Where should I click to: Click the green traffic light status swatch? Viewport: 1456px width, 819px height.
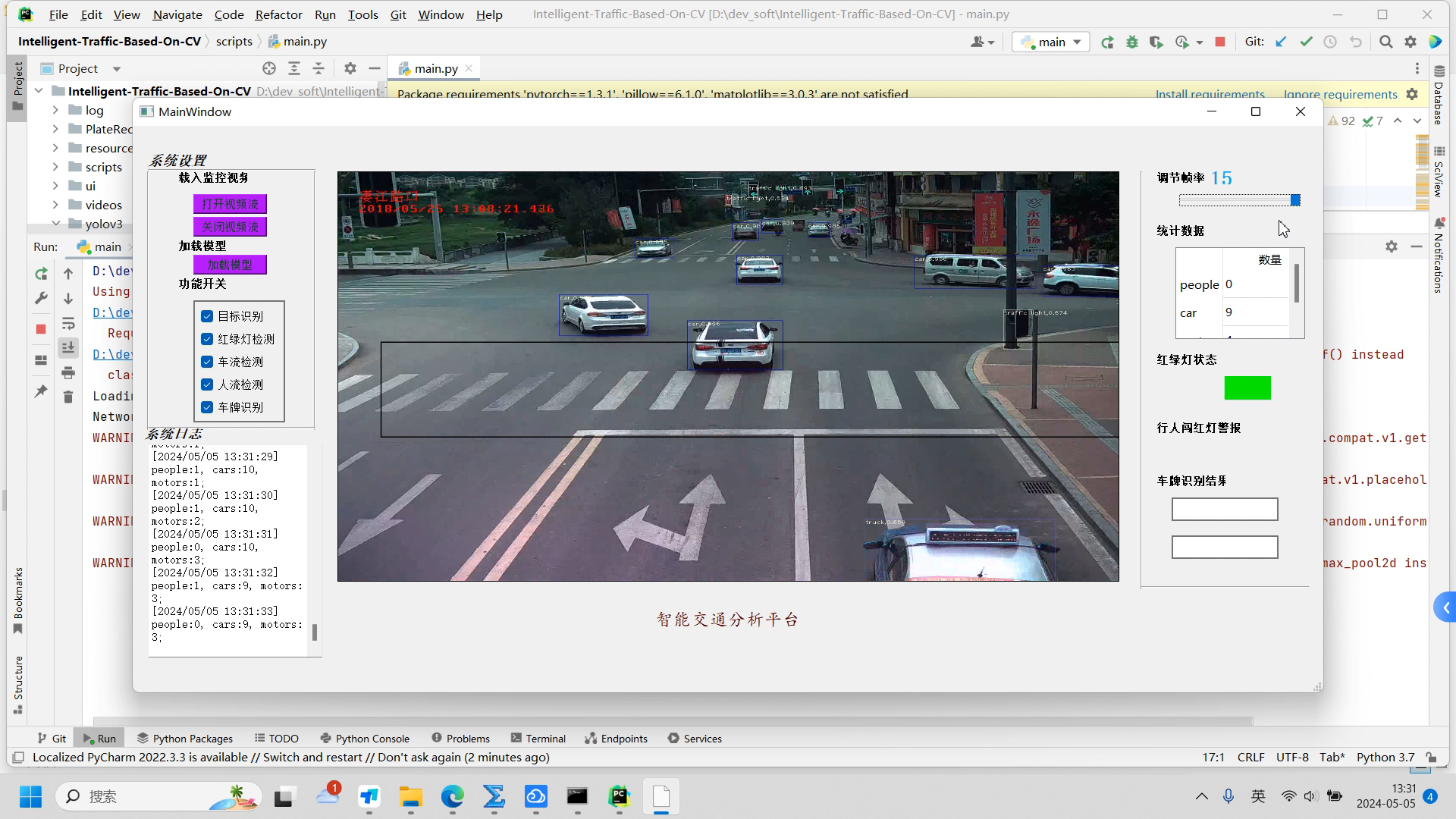coord(1247,388)
